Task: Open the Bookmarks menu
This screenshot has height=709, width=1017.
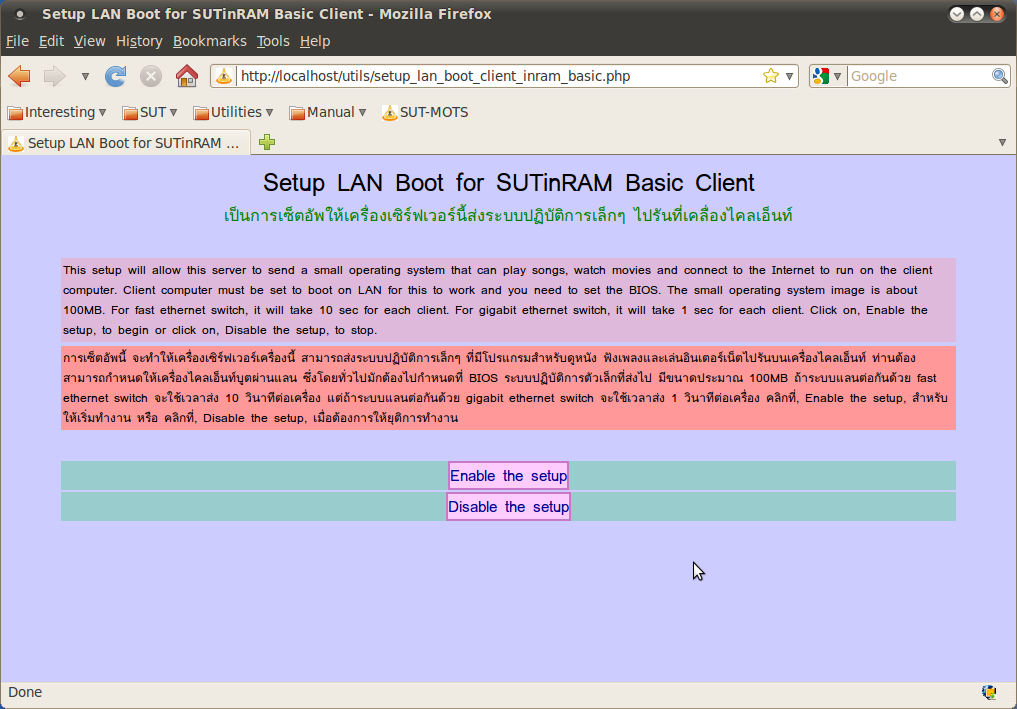Action: 209,41
